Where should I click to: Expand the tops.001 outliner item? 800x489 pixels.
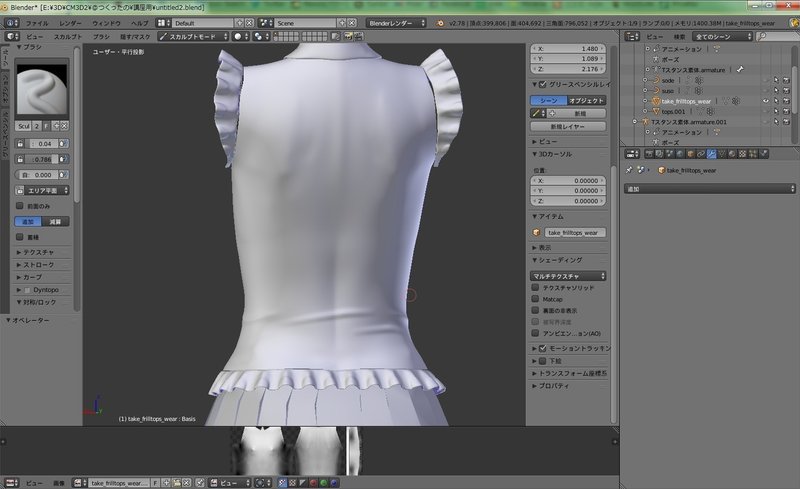645,111
